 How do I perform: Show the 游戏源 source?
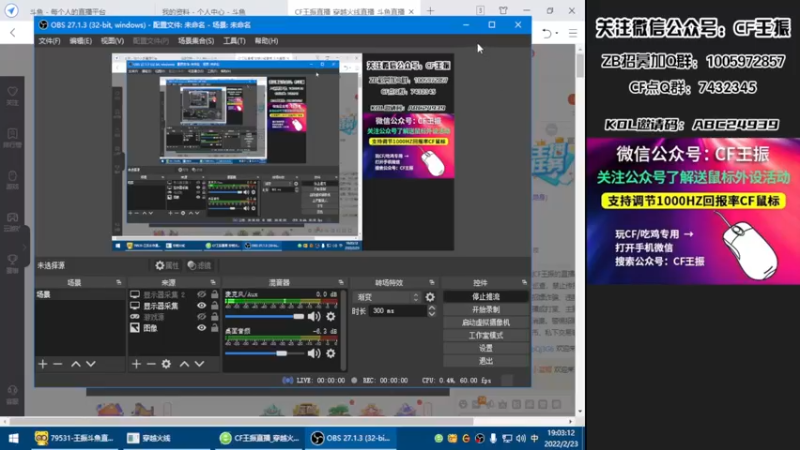[202, 317]
